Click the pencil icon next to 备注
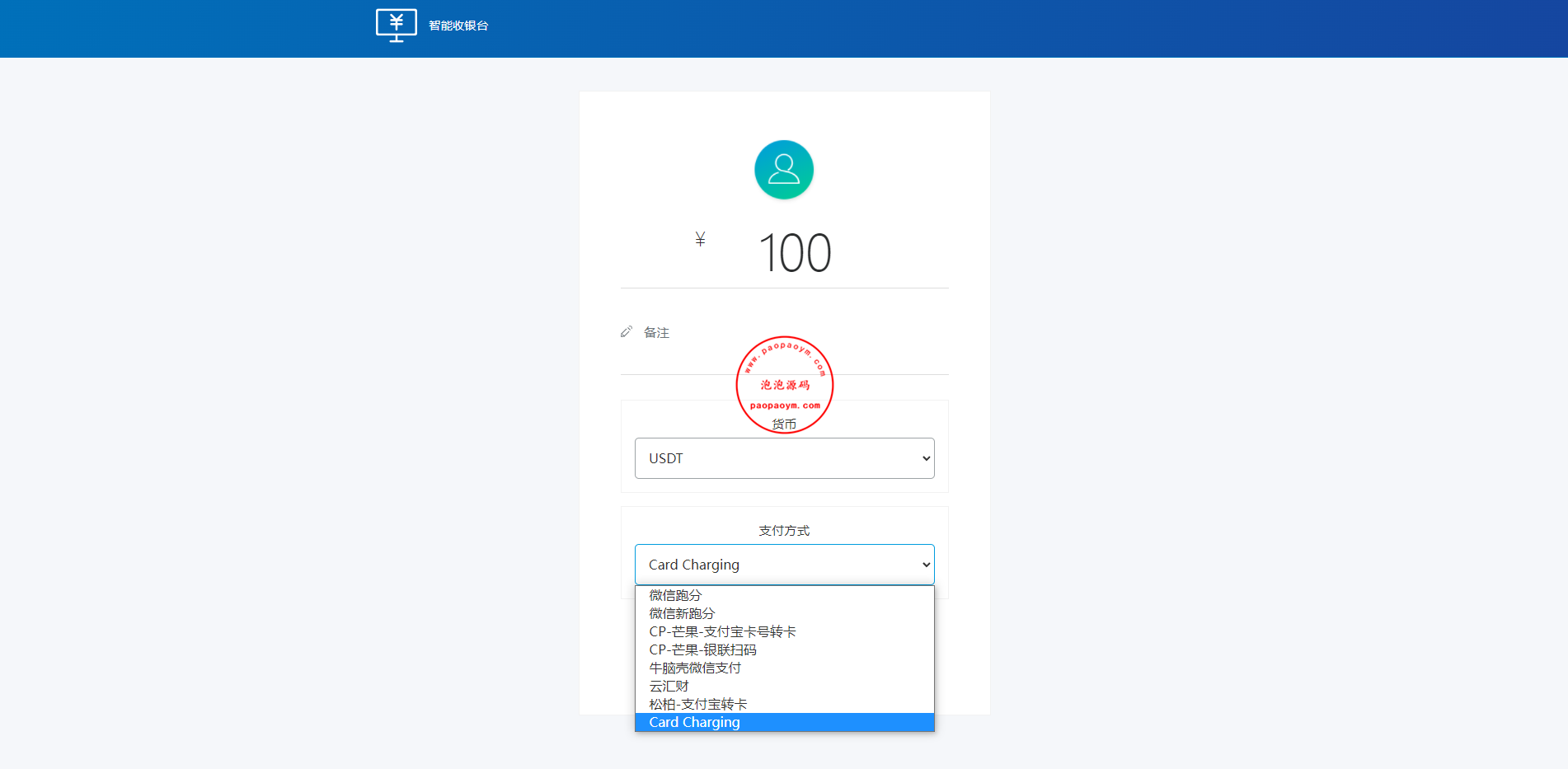This screenshot has height=769, width=1568. [626, 331]
